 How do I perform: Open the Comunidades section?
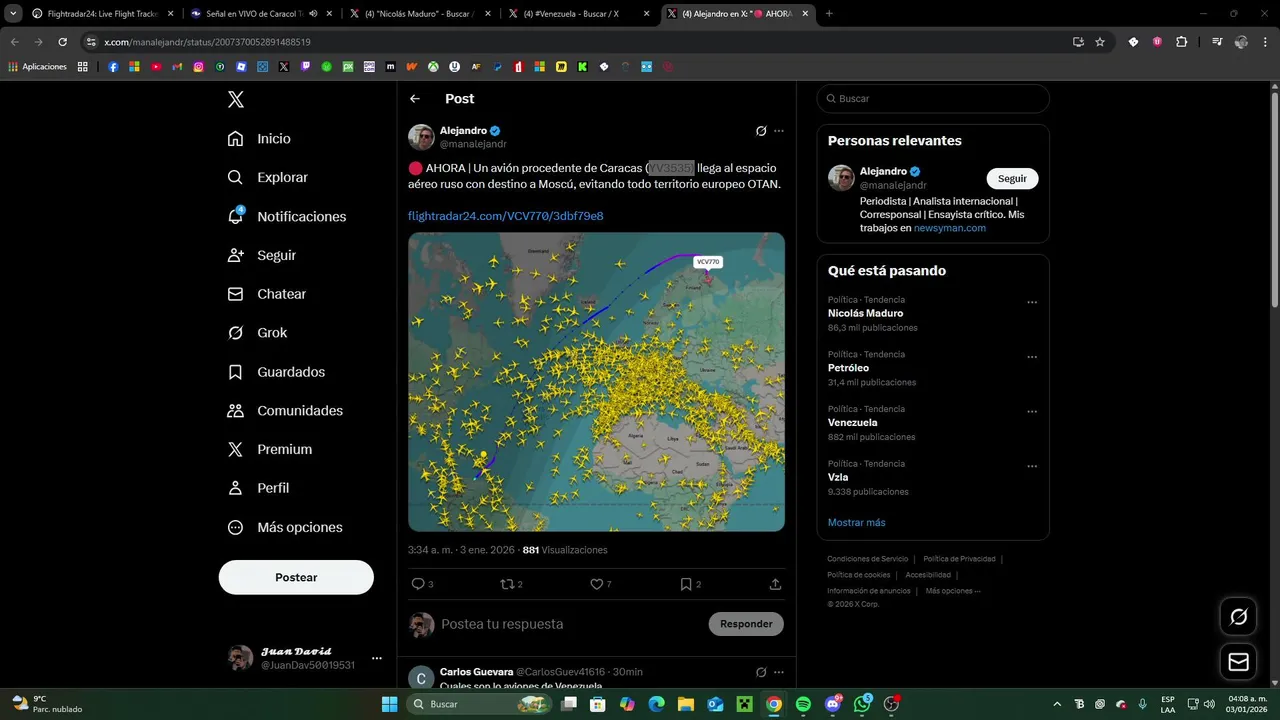click(x=285, y=411)
